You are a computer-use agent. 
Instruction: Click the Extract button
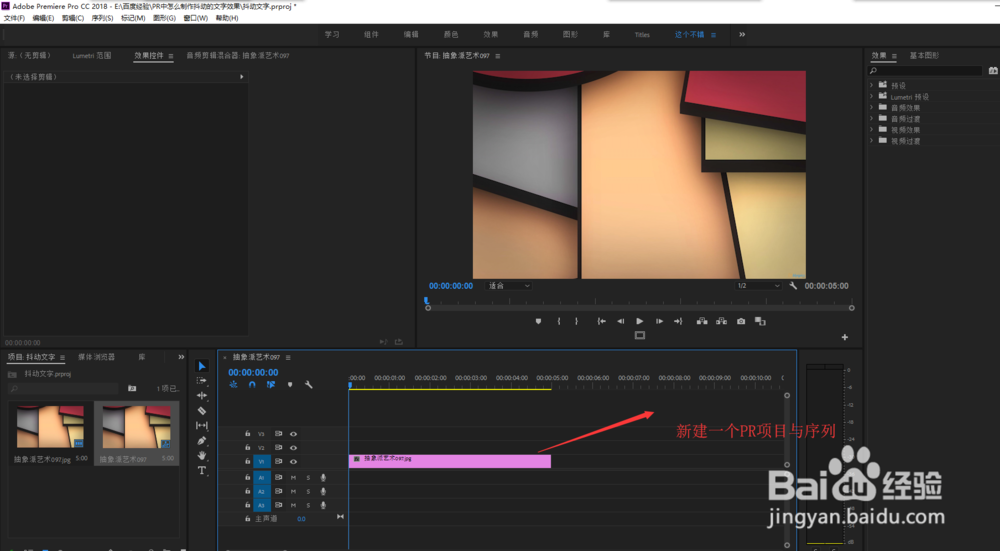click(721, 321)
